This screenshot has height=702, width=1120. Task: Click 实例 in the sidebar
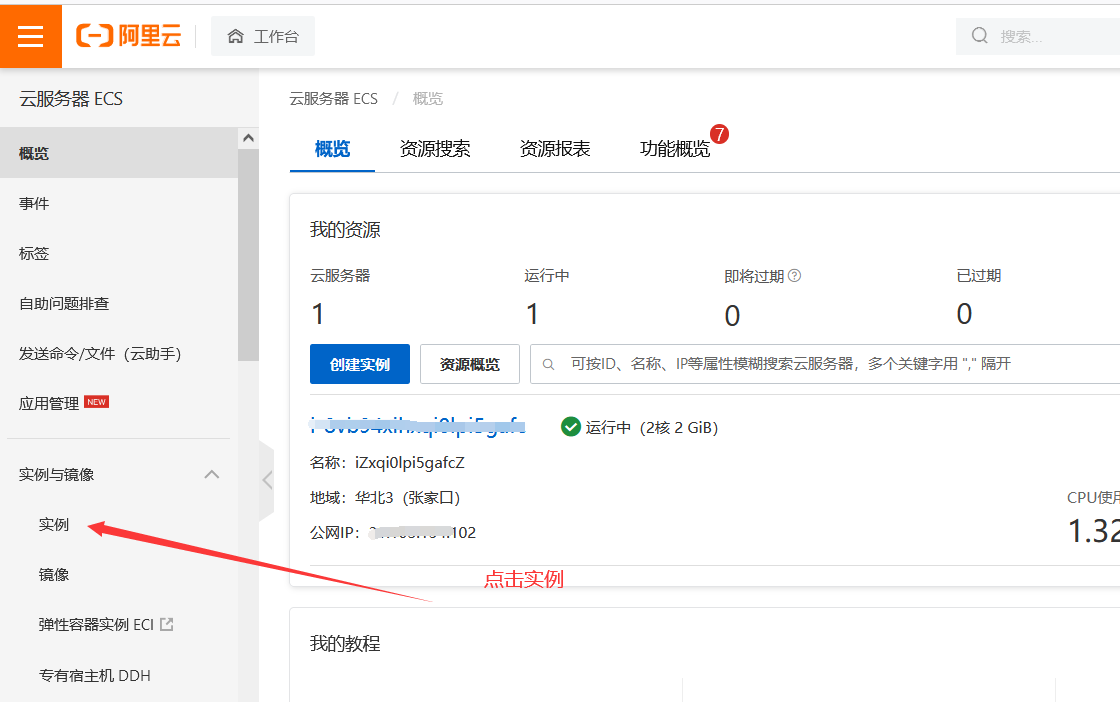point(54,525)
